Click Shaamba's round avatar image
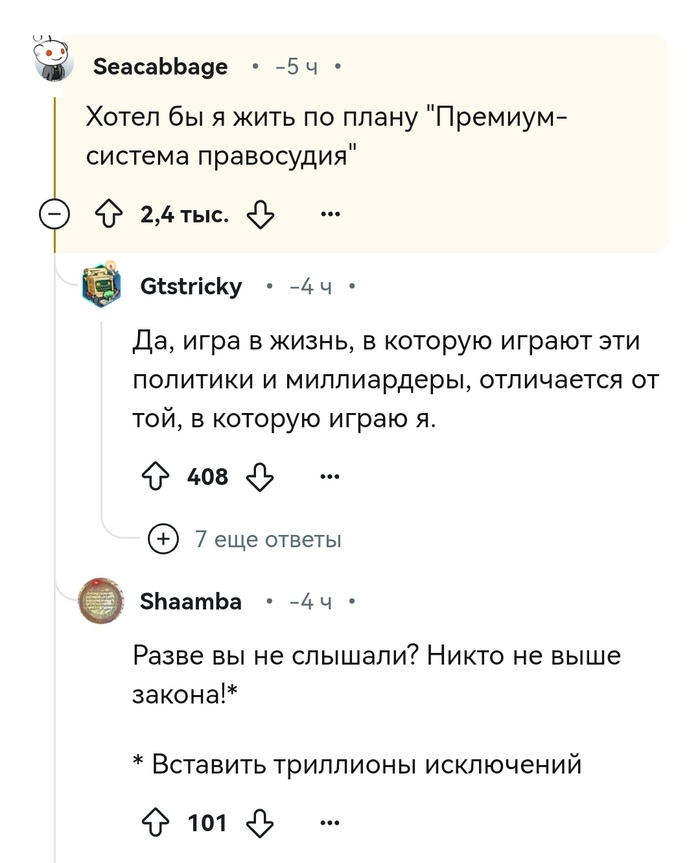This screenshot has width=700, height=863. (100, 600)
